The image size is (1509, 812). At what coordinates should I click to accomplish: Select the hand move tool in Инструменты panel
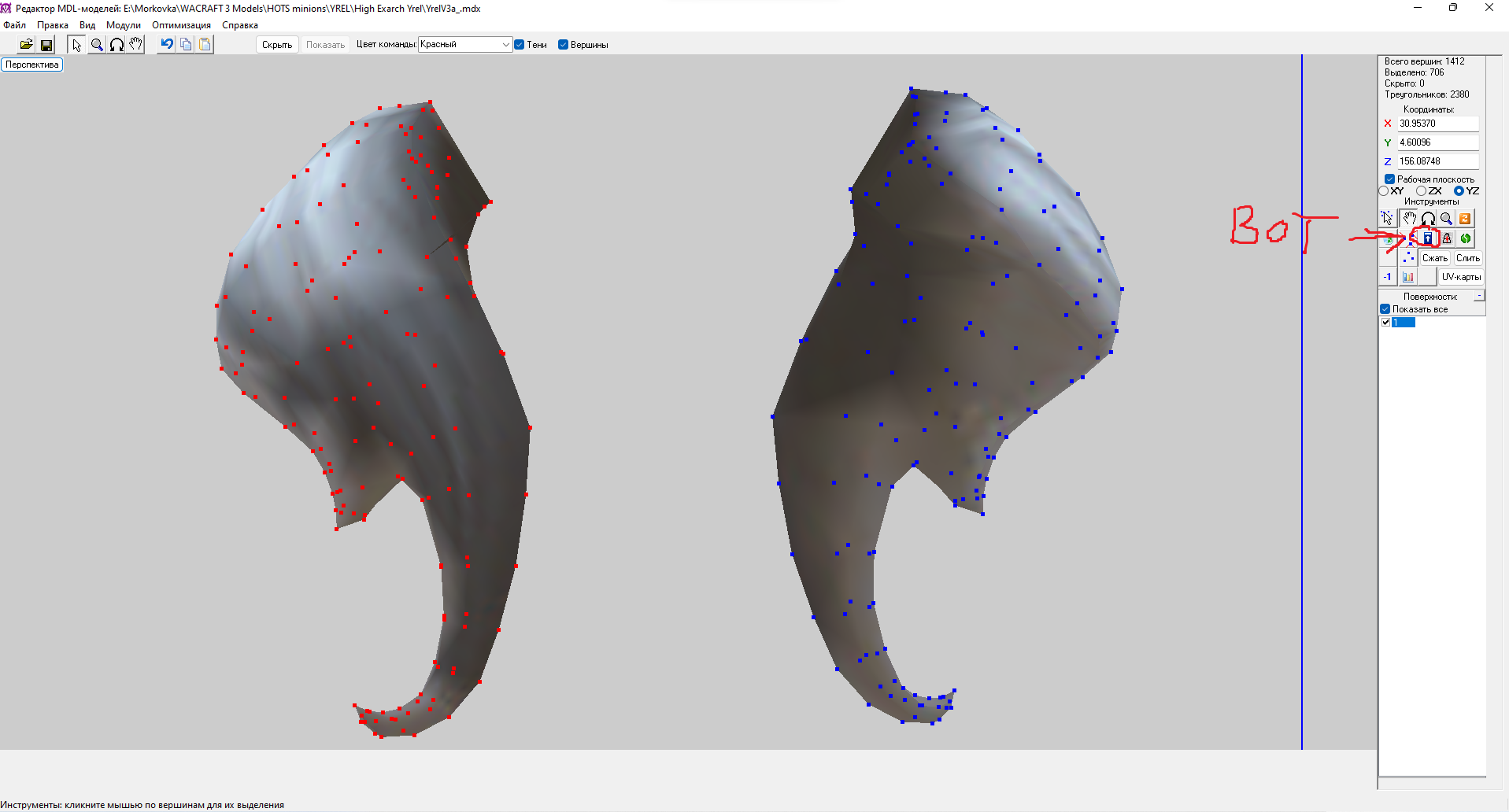click(1408, 219)
